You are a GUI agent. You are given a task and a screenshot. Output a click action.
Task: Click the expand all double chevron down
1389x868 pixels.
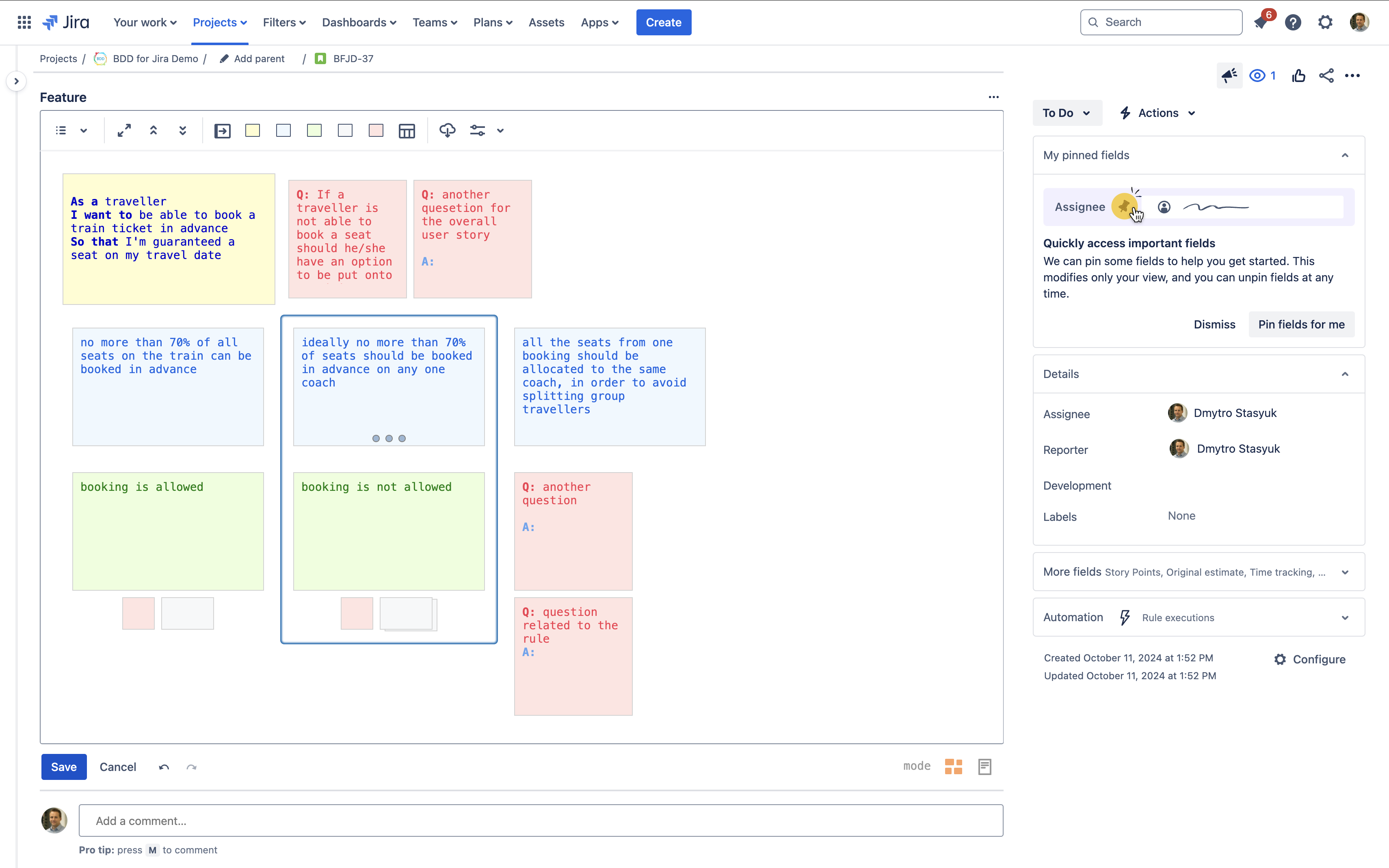coord(183,130)
